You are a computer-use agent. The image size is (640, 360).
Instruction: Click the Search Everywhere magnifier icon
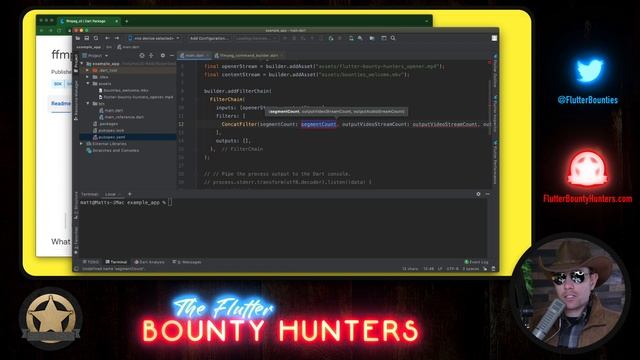pyautogui.click(x=393, y=38)
